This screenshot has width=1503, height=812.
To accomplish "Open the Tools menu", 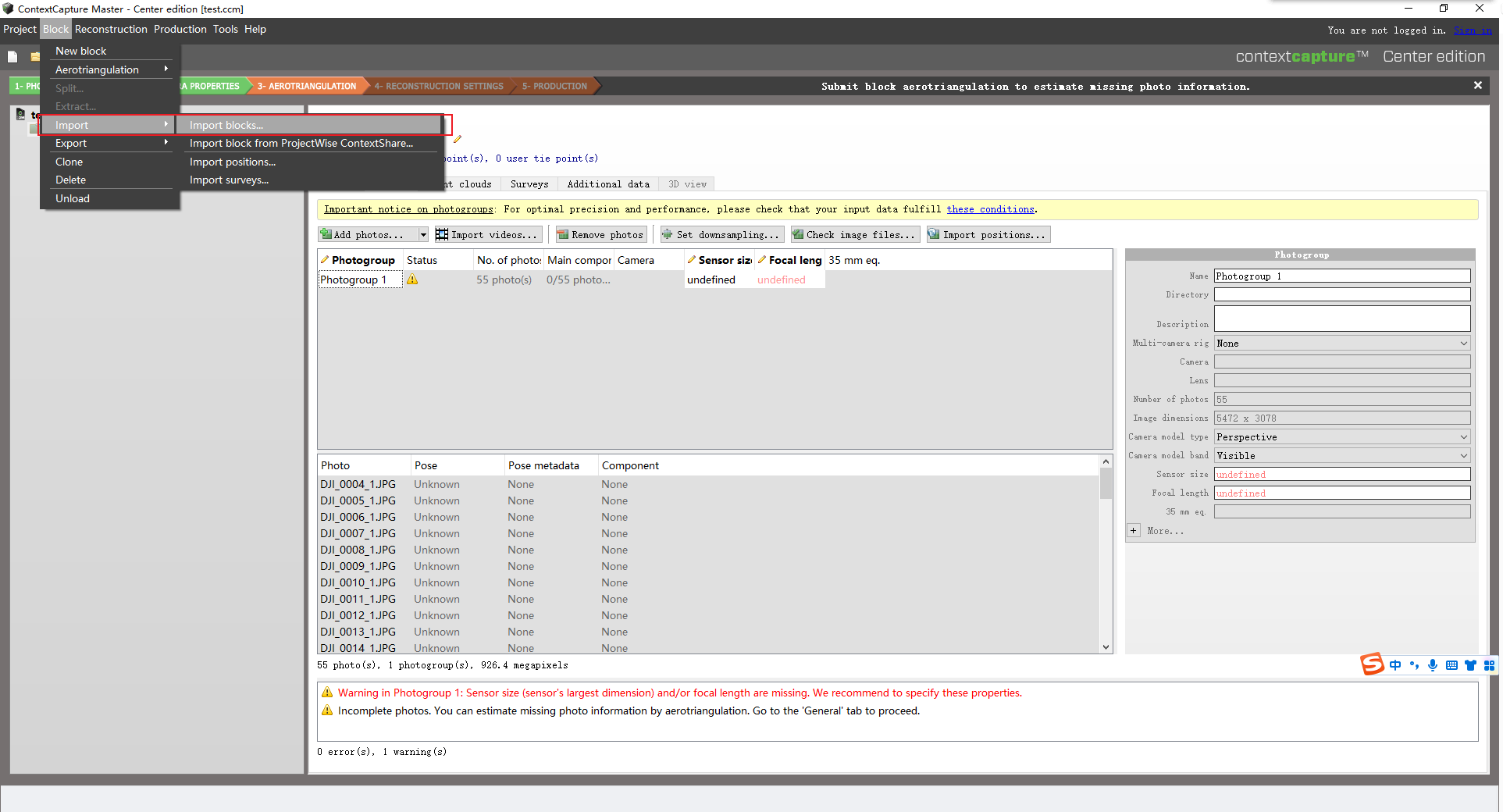I will pos(226,29).
